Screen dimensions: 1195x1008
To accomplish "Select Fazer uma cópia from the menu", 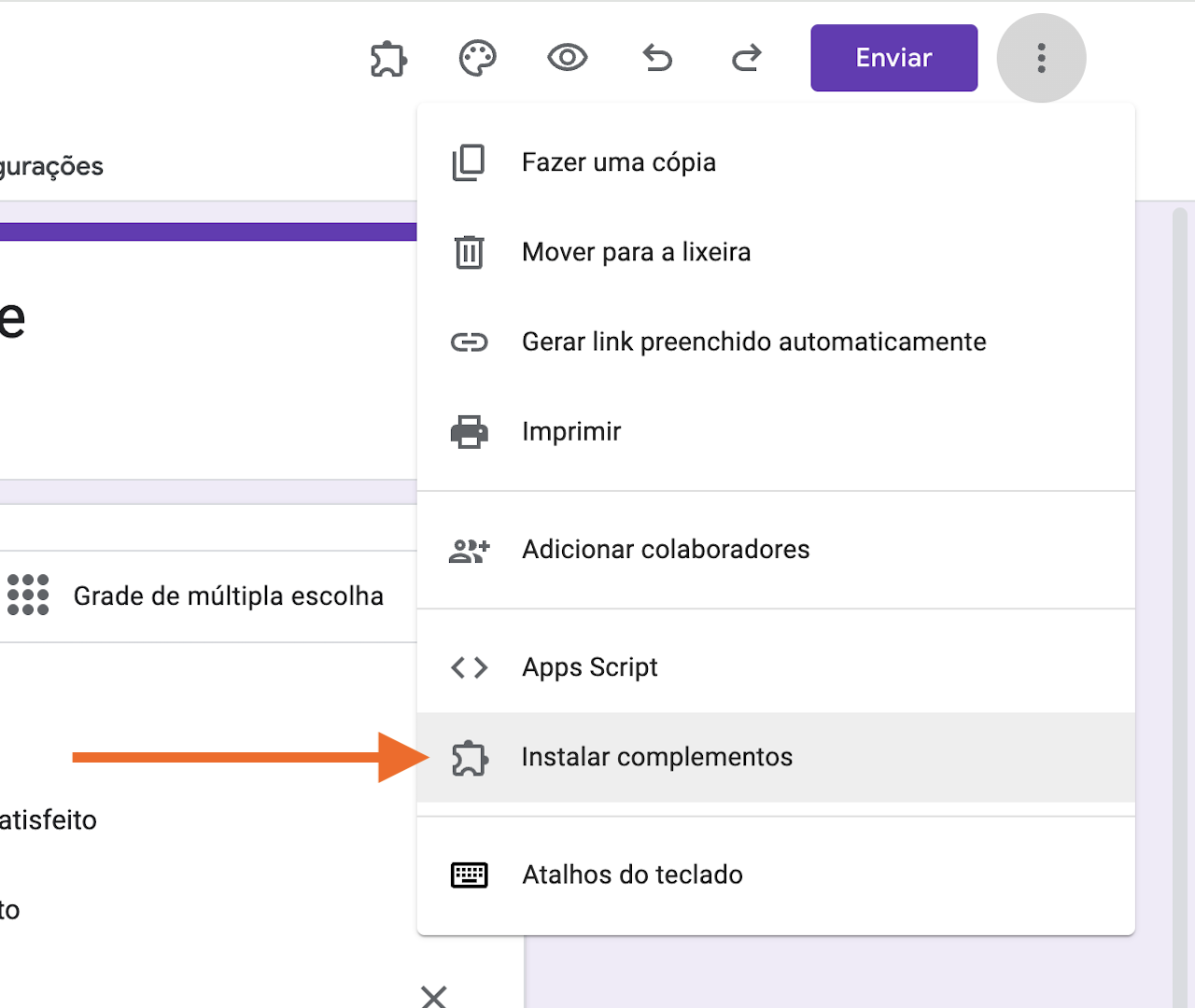I will tap(618, 161).
